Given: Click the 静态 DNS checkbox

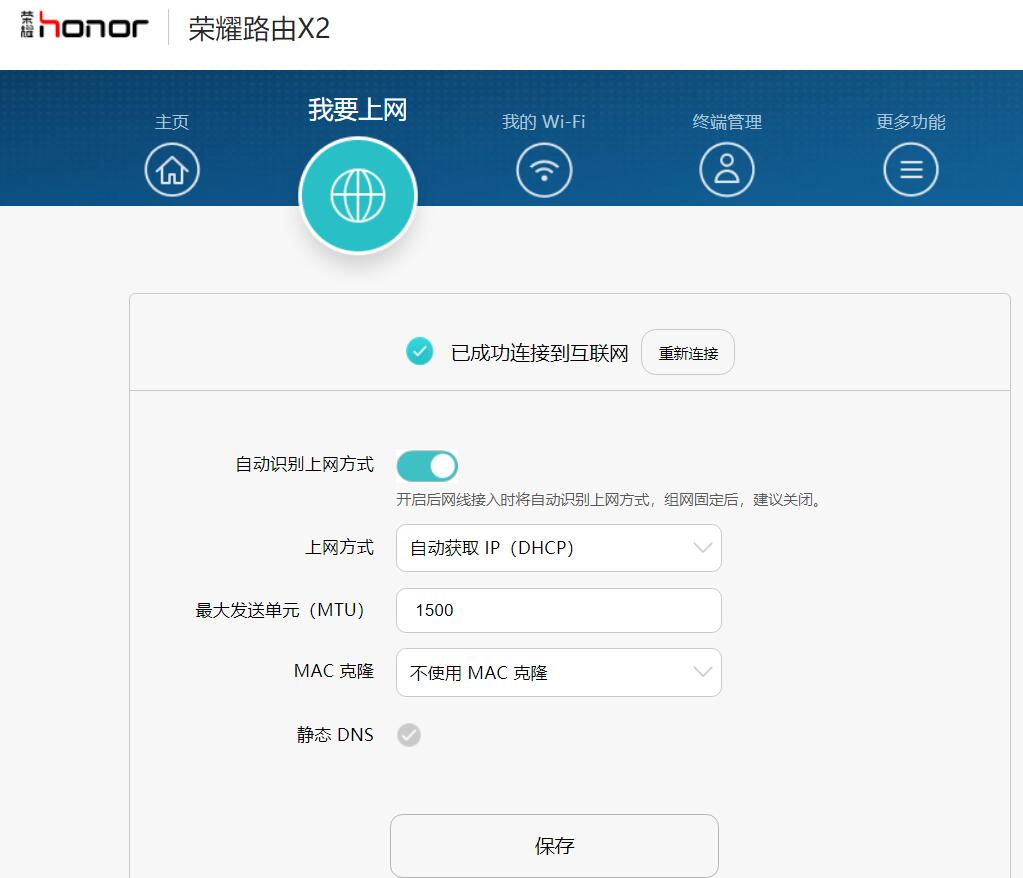Looking at the screenshot, I should click(x=408, y=734).
